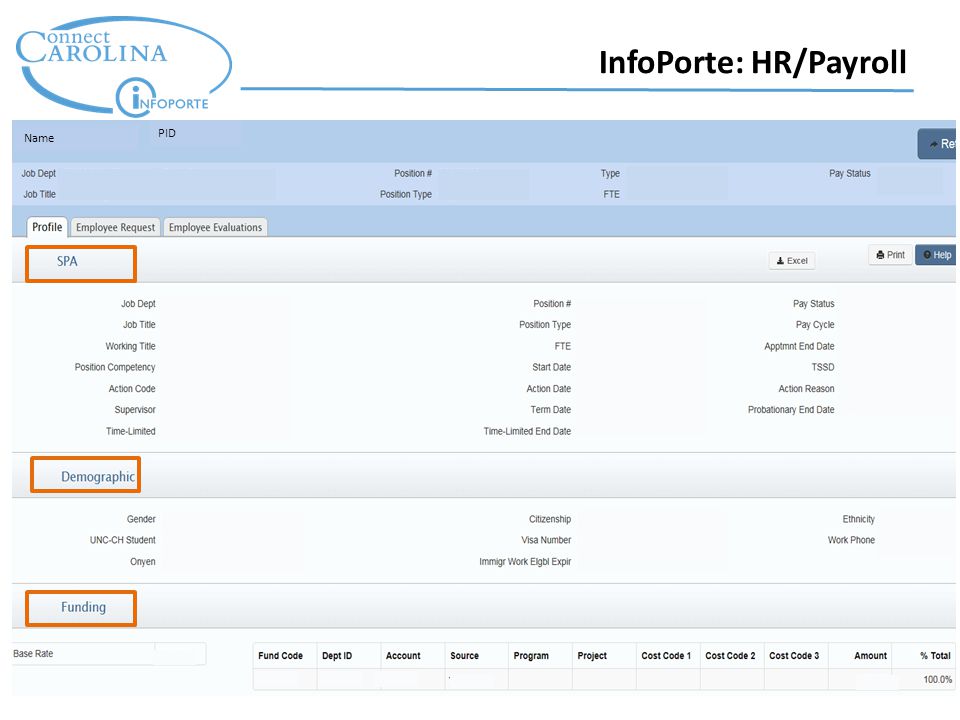Click the Ethnicity label
This screenshot has width=960, height=720.
[x=858, y=519]
